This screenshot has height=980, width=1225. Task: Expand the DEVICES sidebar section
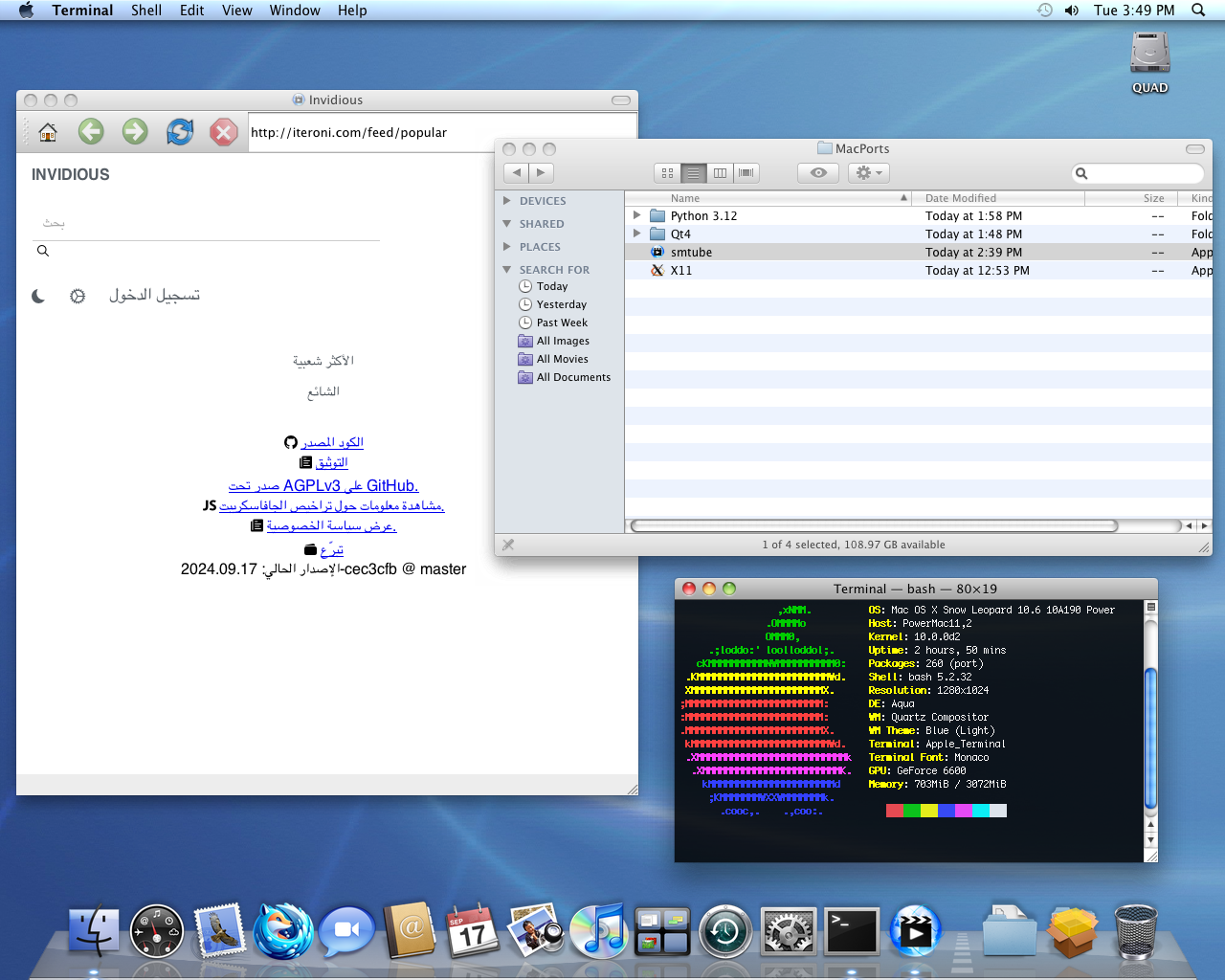(507, 201)
